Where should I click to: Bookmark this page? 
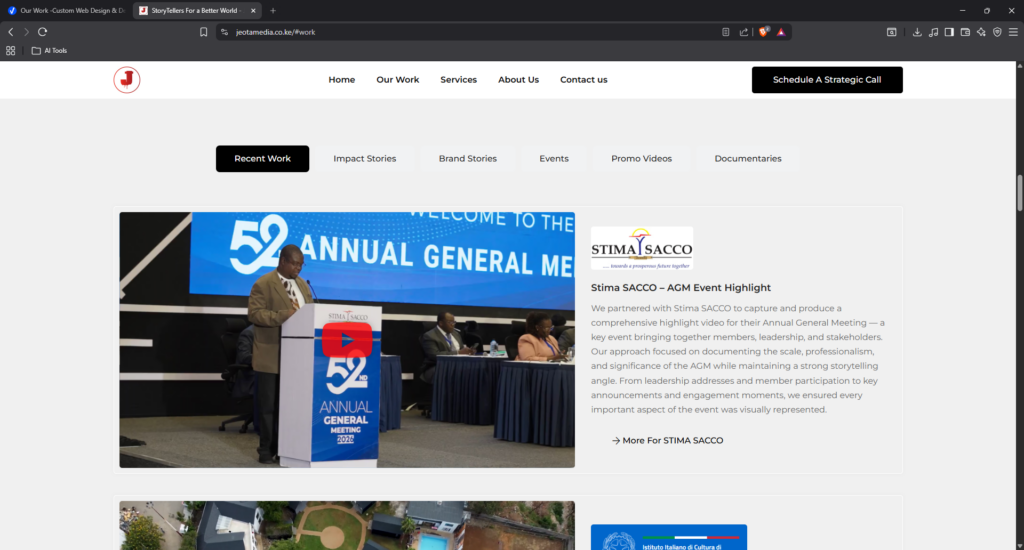tap(204, 32)
